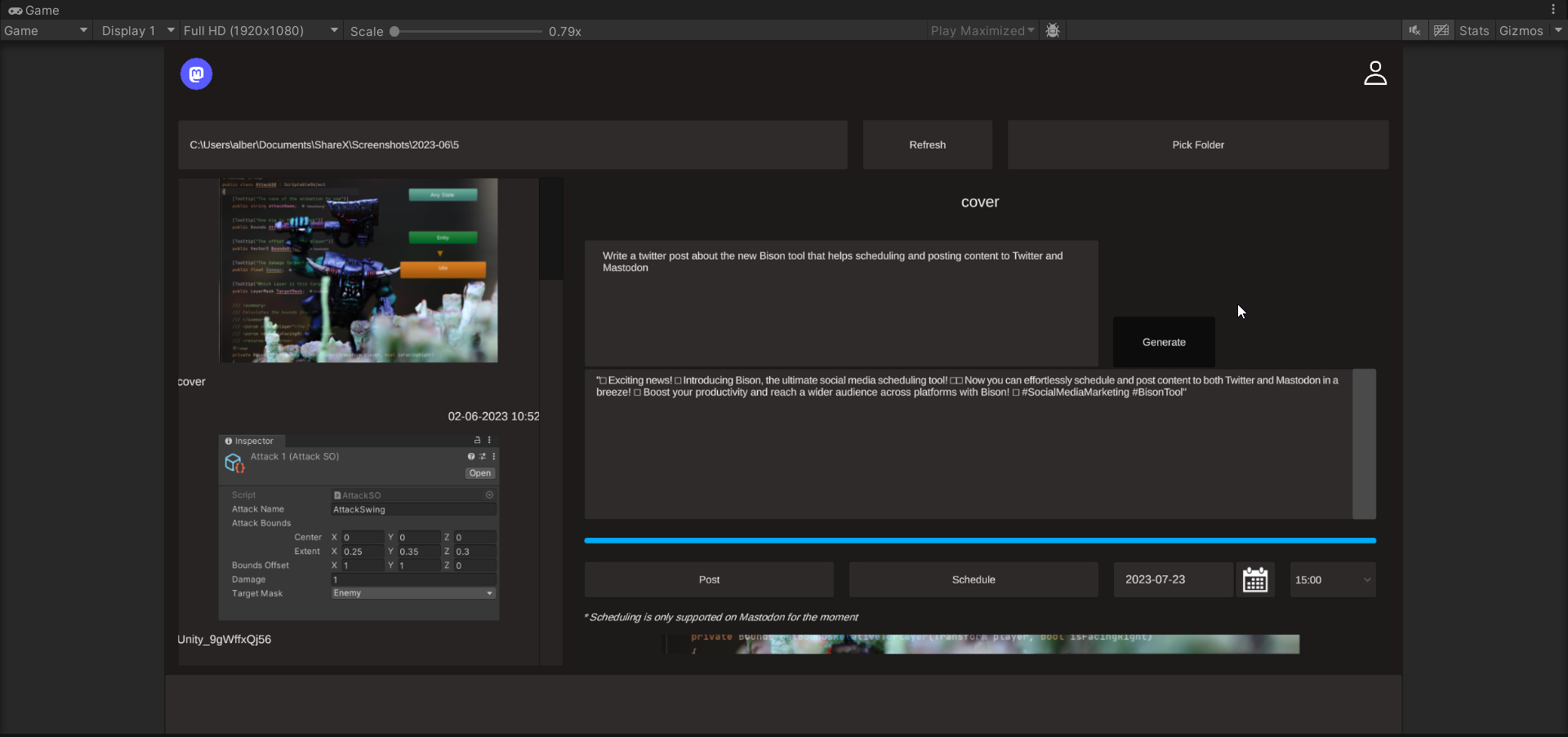Click the Refresh button

pyautogui.click(x=928, y=145)
